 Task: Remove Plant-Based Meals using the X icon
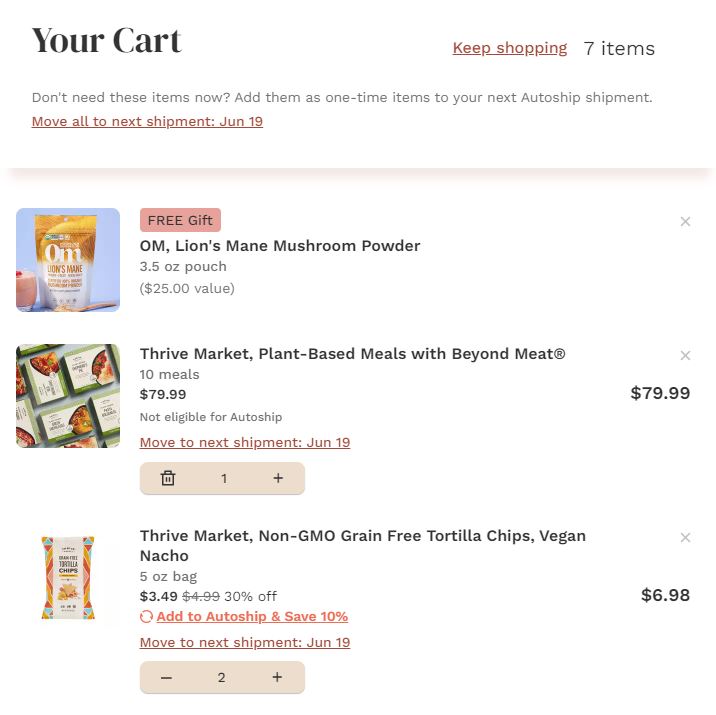(x=685, y=355)
